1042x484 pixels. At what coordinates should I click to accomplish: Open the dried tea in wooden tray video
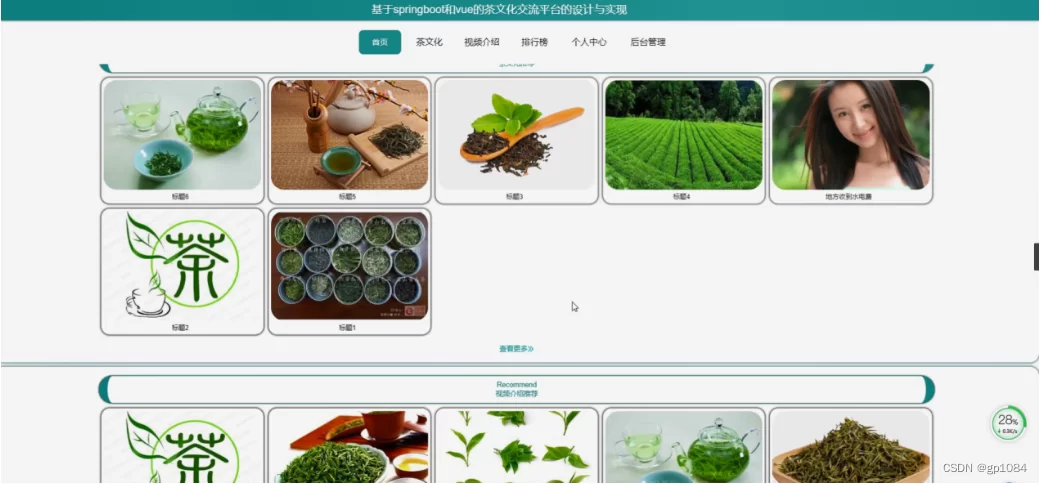pos(850,447)
